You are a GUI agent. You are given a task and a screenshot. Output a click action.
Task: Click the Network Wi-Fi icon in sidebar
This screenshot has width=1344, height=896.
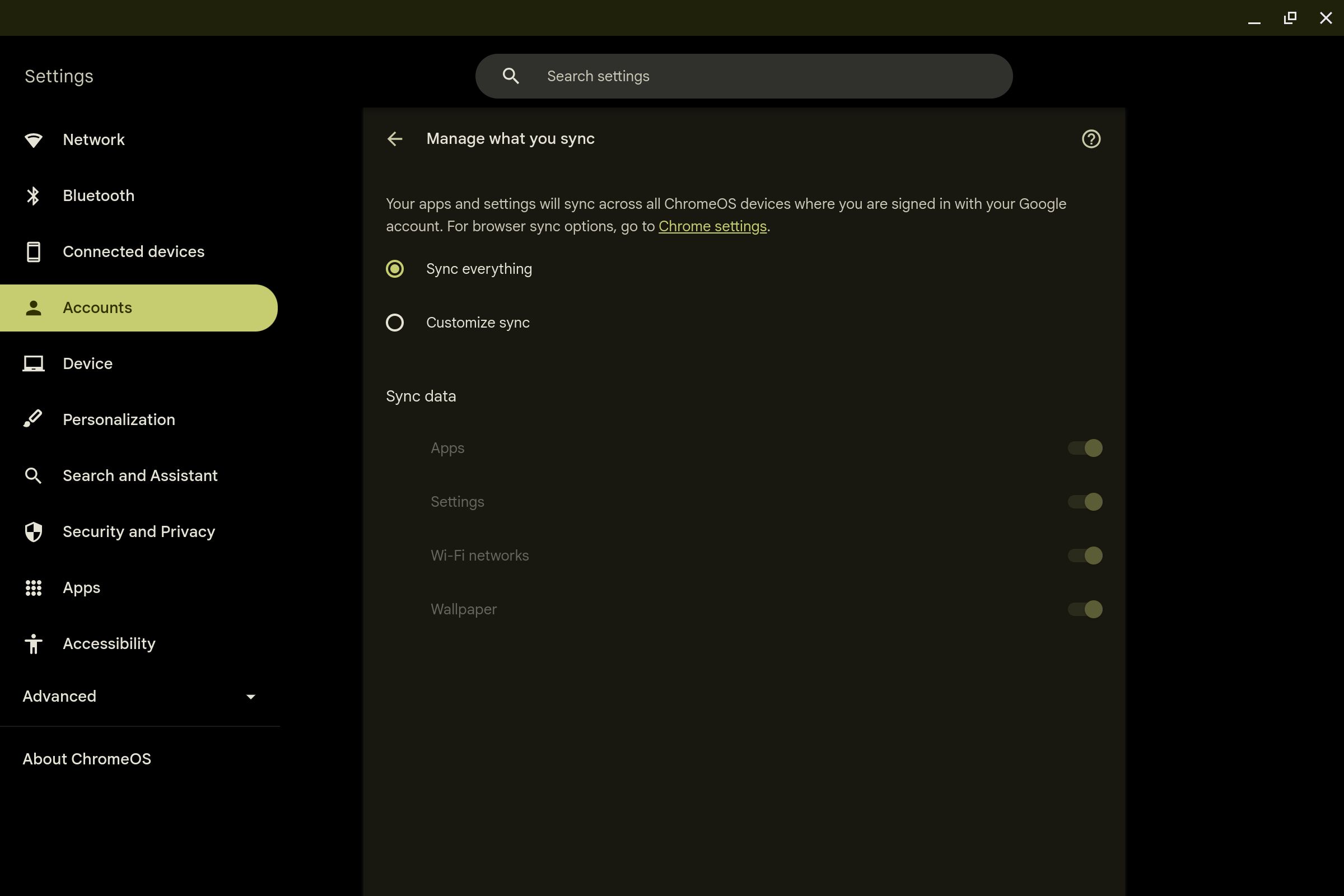click(34, 139)
